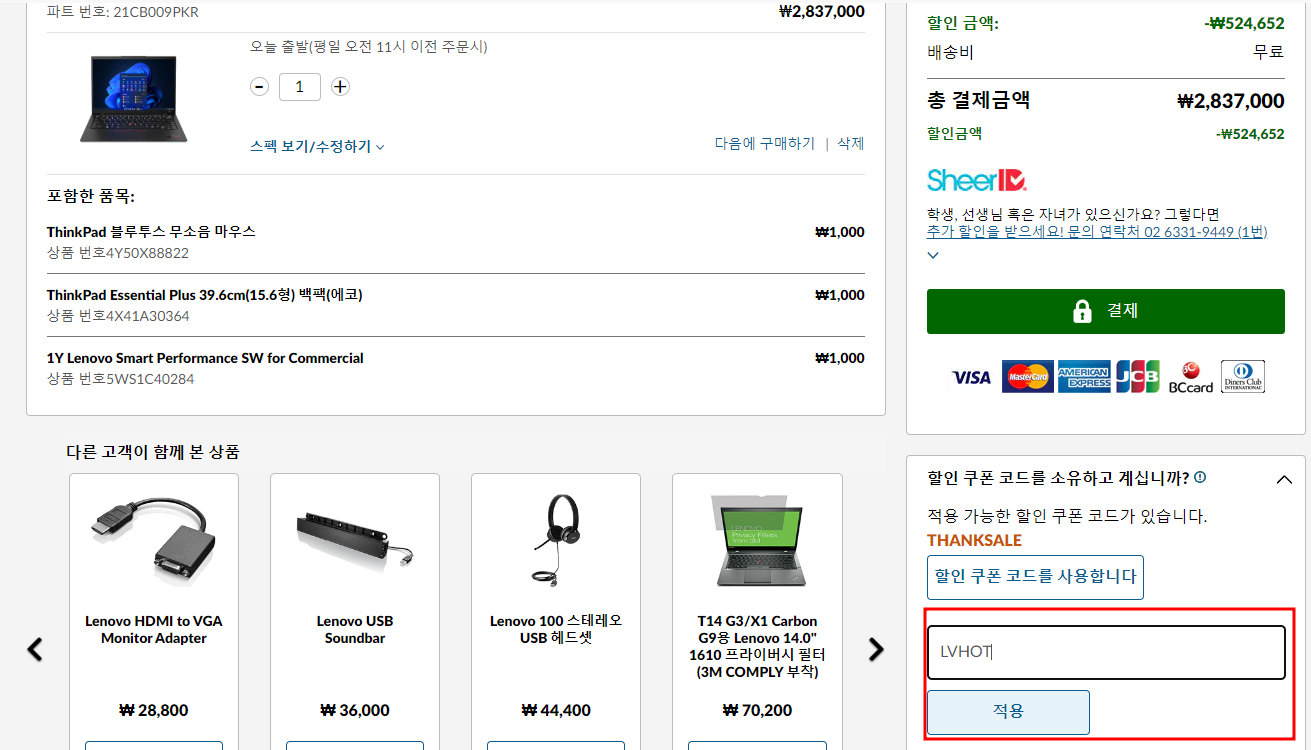The image size is (1311, 750).
Task: Click the lock icon on checkout button
Action: [x=1082, y=311]
